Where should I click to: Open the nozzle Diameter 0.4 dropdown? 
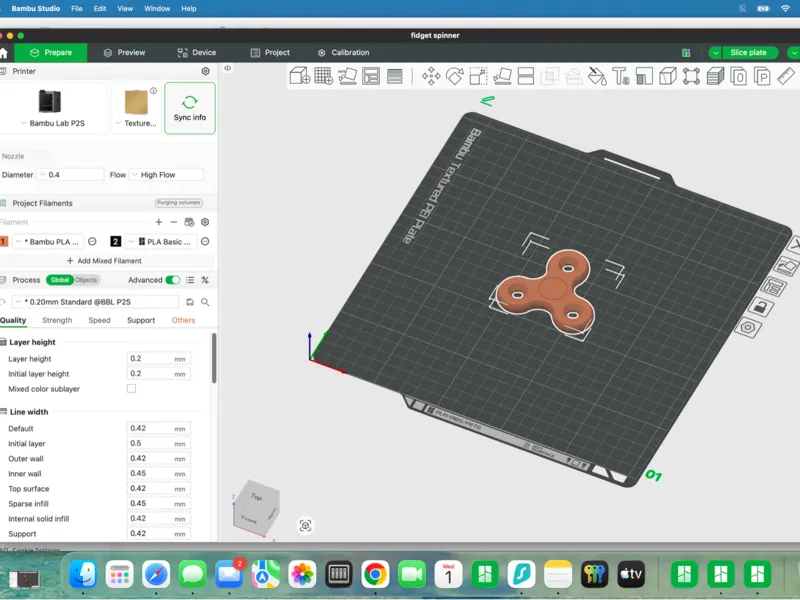click(71, 174)
